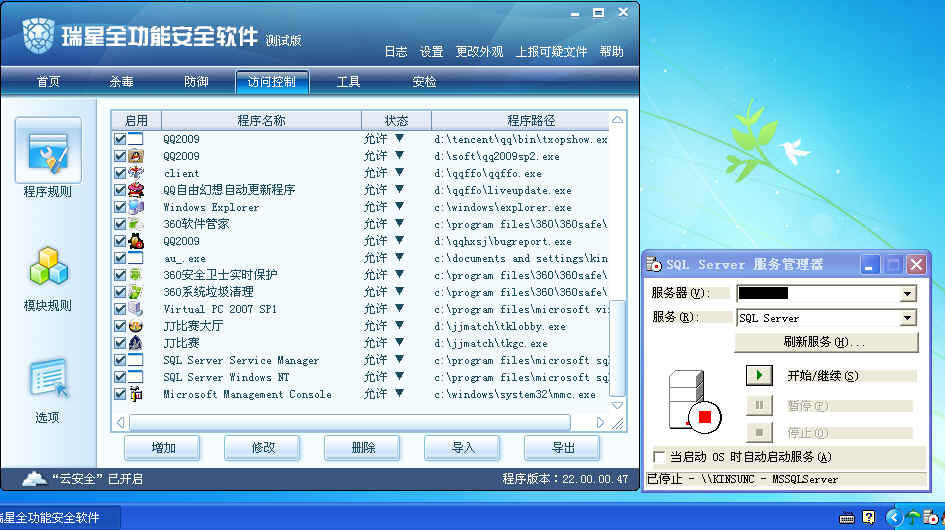Click the help question mark tray icon
The width and height of the screenshot is (945, 530).
tap(868, 517)
